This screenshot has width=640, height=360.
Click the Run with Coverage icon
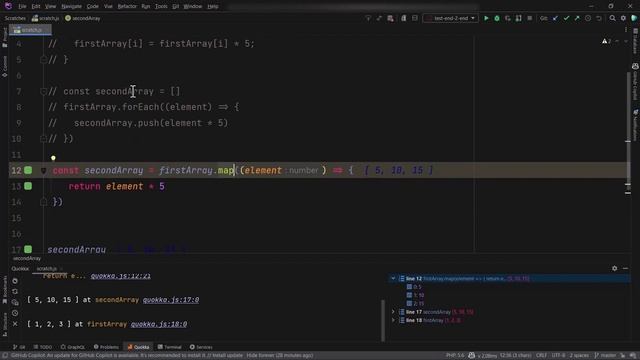[x=508, y=18]
